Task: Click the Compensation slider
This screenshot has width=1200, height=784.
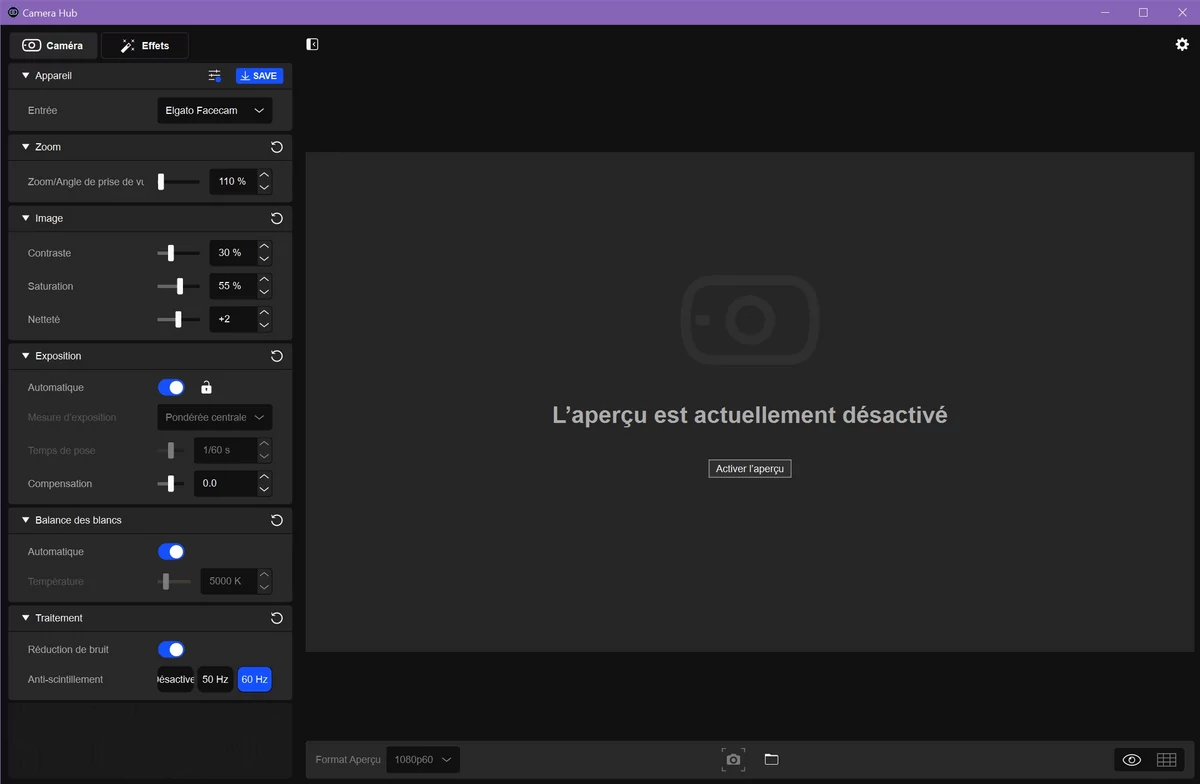Action: [171, 484]
